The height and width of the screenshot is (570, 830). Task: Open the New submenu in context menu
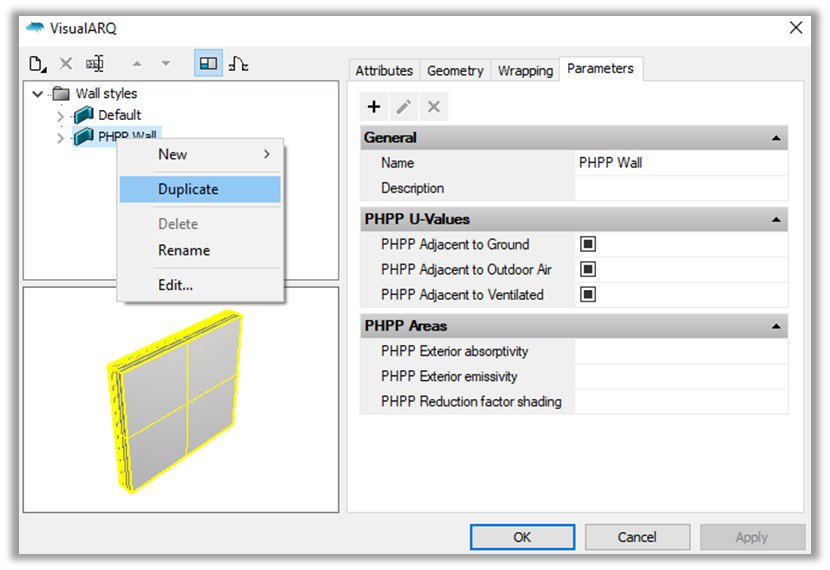[x=200, y=155]
